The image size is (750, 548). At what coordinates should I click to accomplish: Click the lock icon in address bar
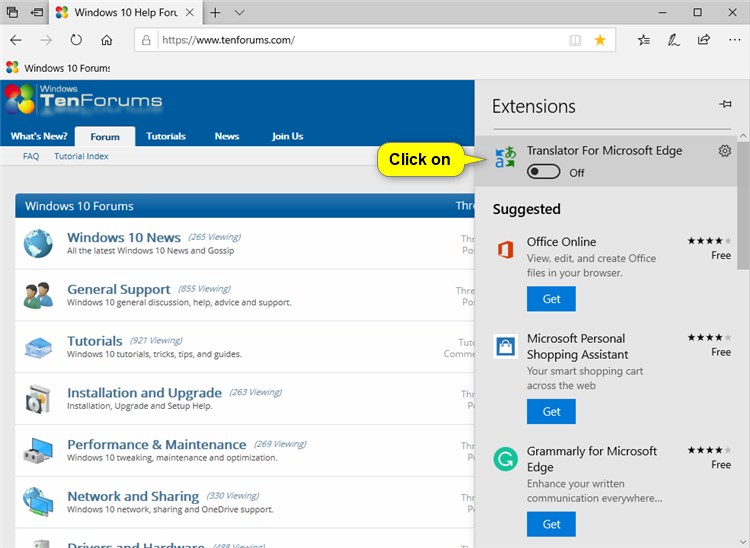tap(146, 40)
